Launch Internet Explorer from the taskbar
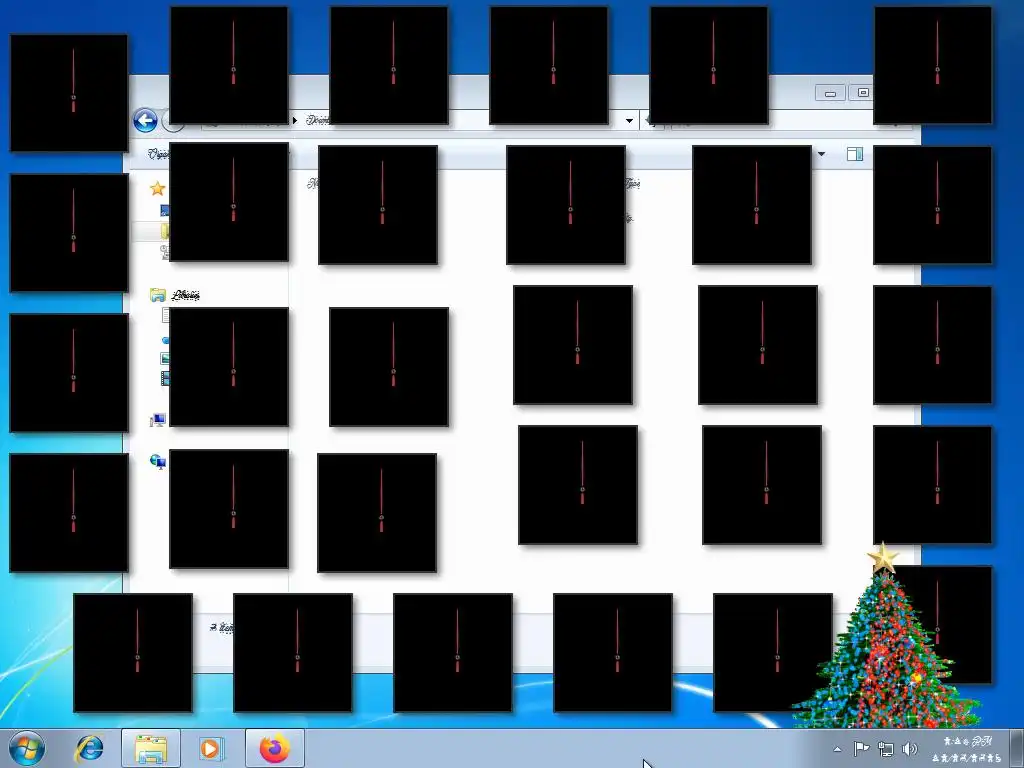 click(89, 749)
